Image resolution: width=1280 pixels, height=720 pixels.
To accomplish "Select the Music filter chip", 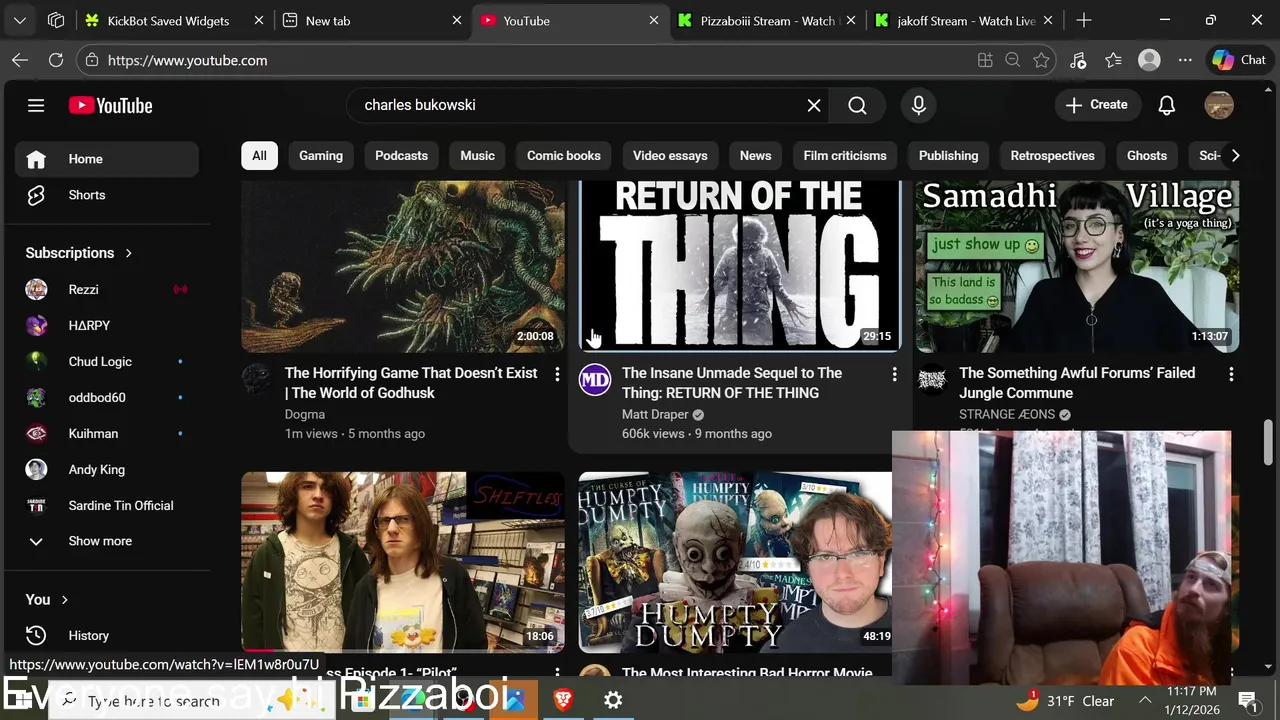I will (x=477, y=156).
